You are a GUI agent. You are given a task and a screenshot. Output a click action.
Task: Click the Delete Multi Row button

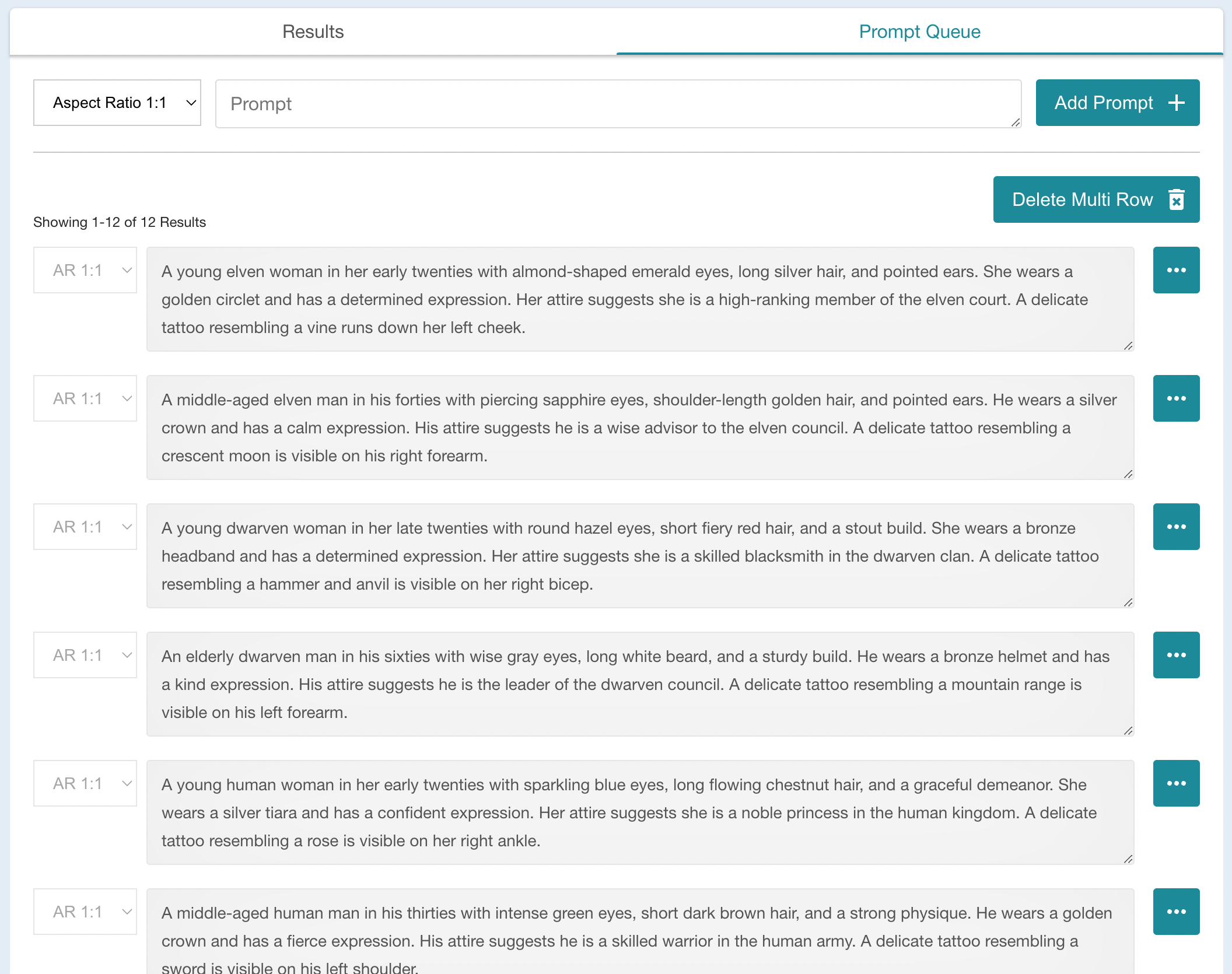click(x=1097, y=199)
